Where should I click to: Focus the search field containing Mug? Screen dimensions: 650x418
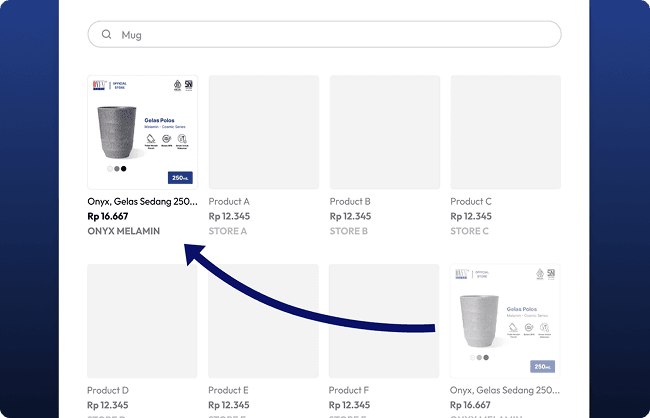pyautogui.click(x=324, y=34)
